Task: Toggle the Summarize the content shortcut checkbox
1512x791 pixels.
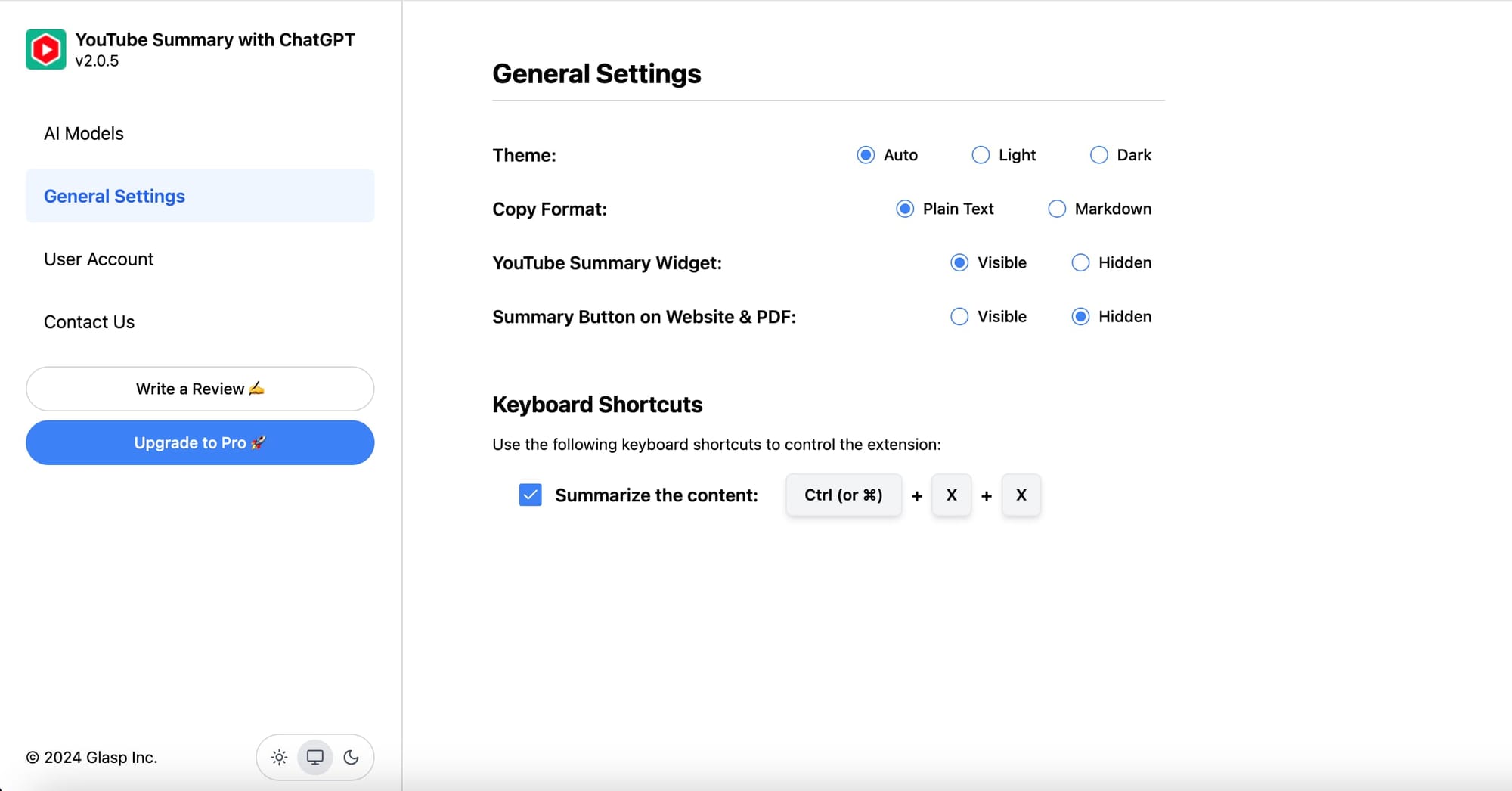Action: (x=531, y=495)
